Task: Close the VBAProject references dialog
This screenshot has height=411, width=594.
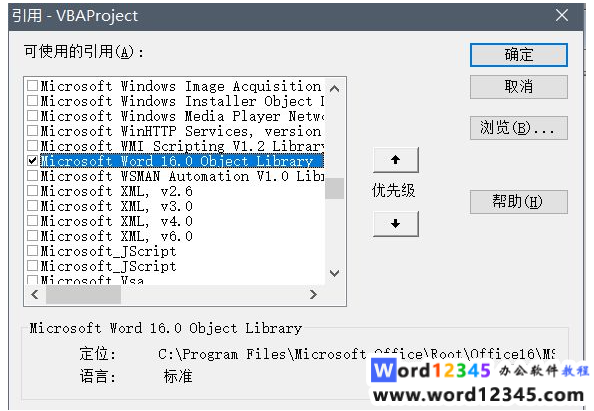Action: click(561, 16)
